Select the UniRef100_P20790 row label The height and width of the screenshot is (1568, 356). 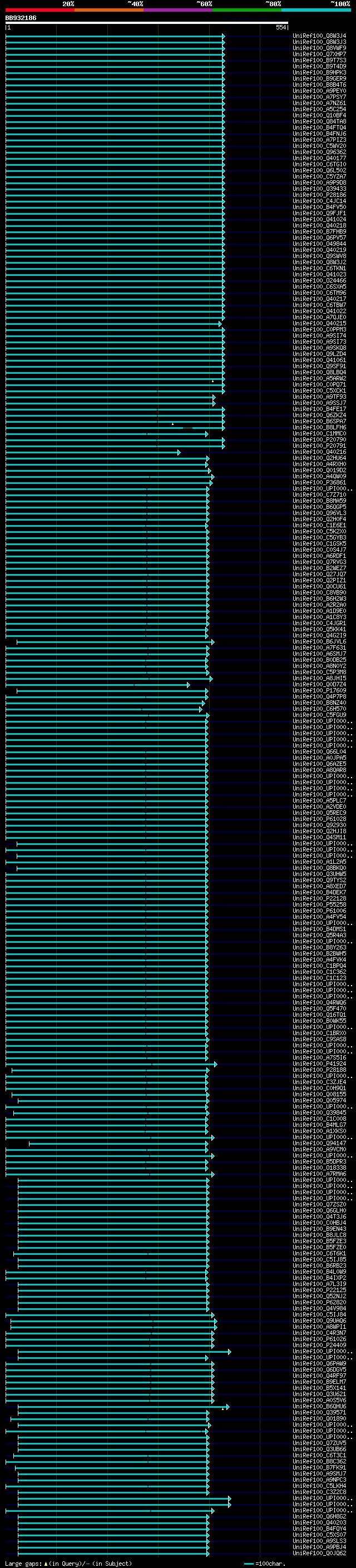pyautogui.click(x=319, y=439)
